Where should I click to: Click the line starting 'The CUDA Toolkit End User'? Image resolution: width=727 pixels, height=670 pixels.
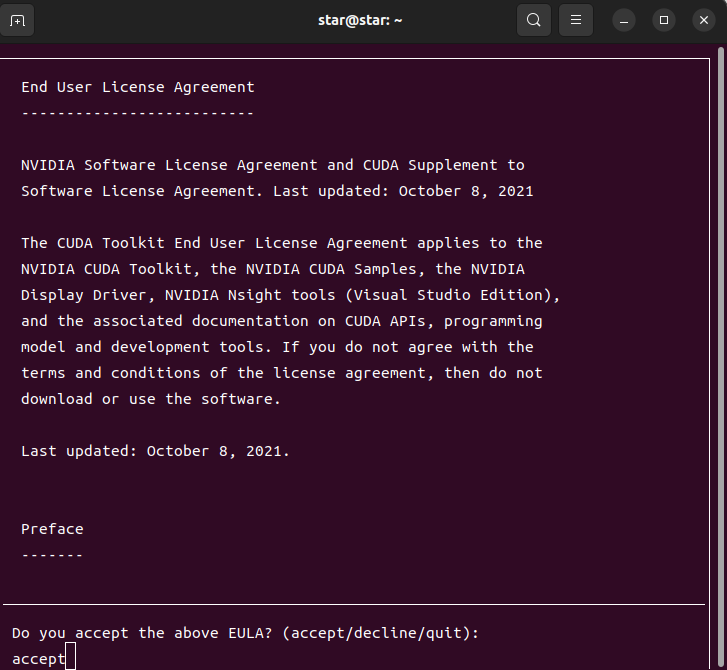tap(282, 243)
